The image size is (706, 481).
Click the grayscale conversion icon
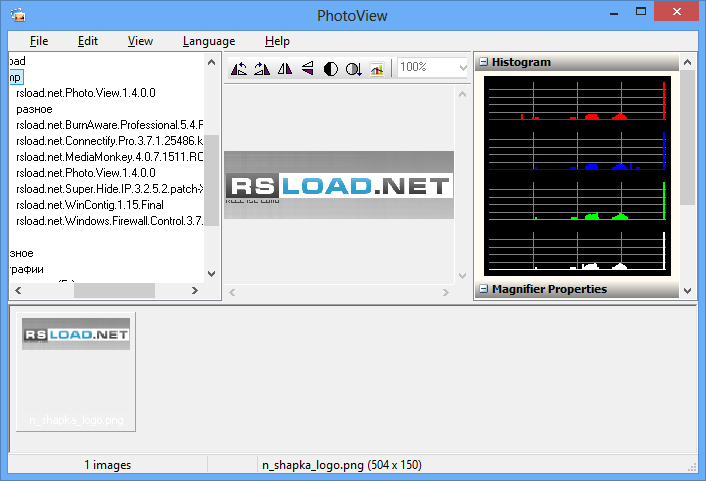pos(354,69)
